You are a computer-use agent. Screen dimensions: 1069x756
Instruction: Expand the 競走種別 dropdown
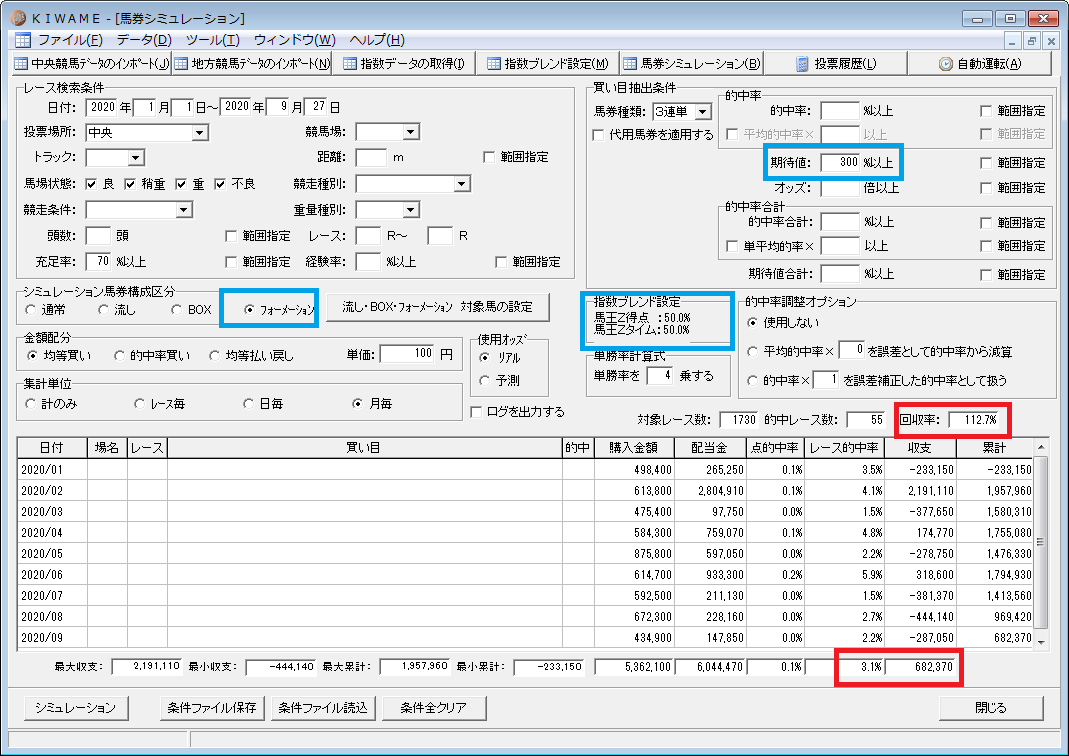tap(462, 183)
